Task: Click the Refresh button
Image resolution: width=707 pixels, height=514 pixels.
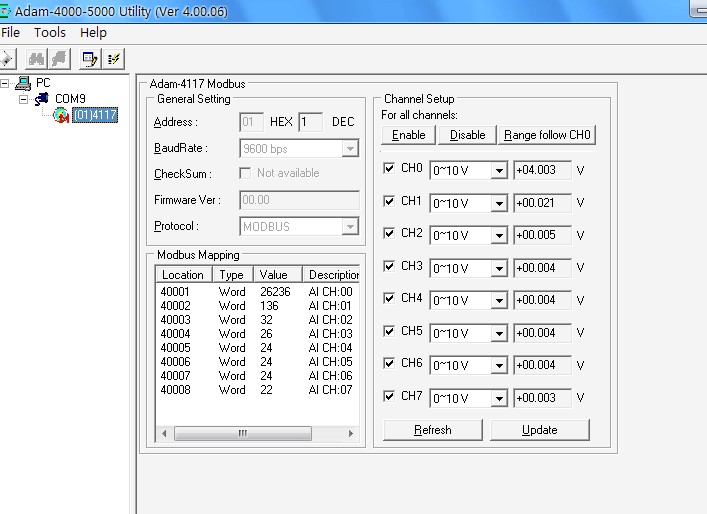Action: [x=432, y=430]
